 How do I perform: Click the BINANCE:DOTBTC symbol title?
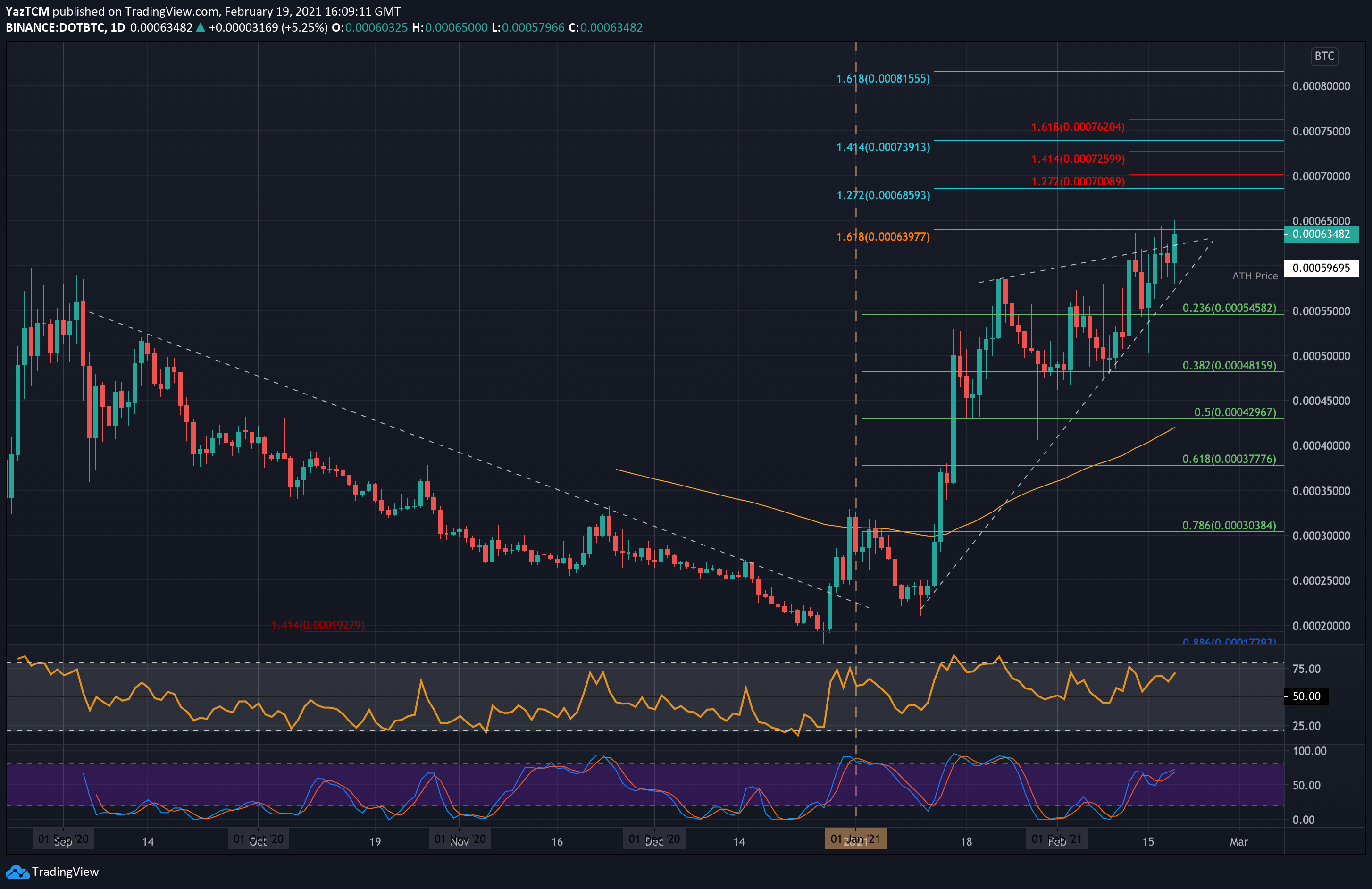pyautogui.click(x=56, y=28)
